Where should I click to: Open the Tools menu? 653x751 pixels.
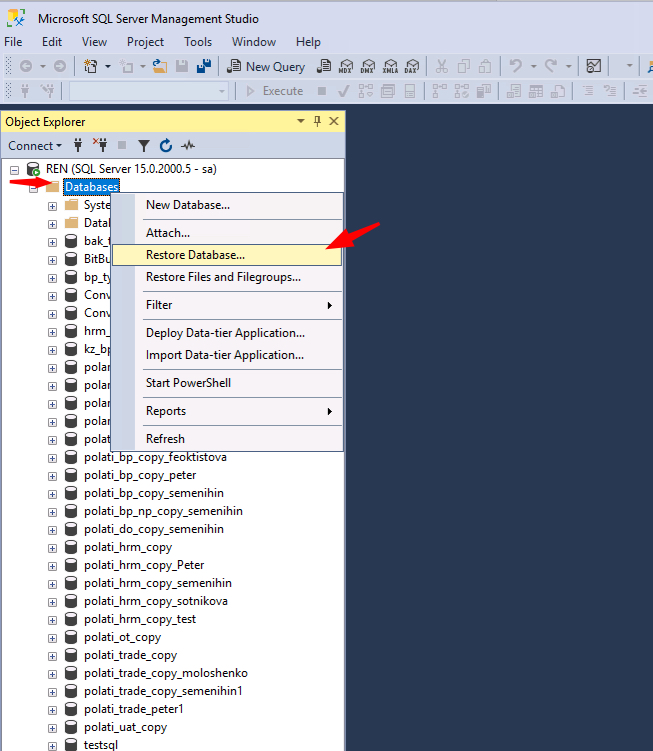click(198, 42)
